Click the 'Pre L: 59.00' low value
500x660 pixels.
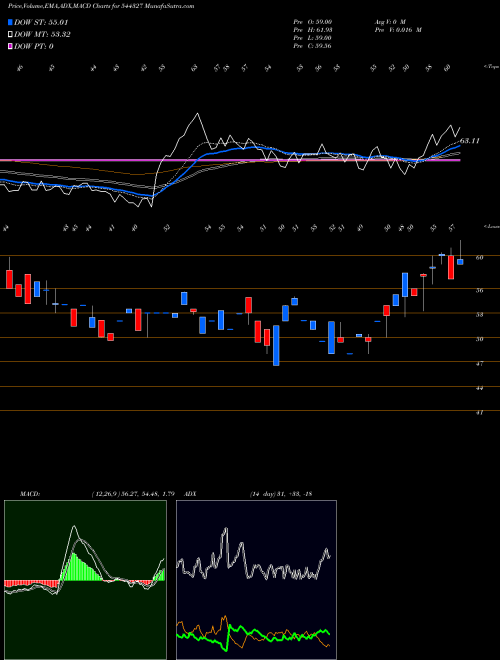(x=313, y=38)
